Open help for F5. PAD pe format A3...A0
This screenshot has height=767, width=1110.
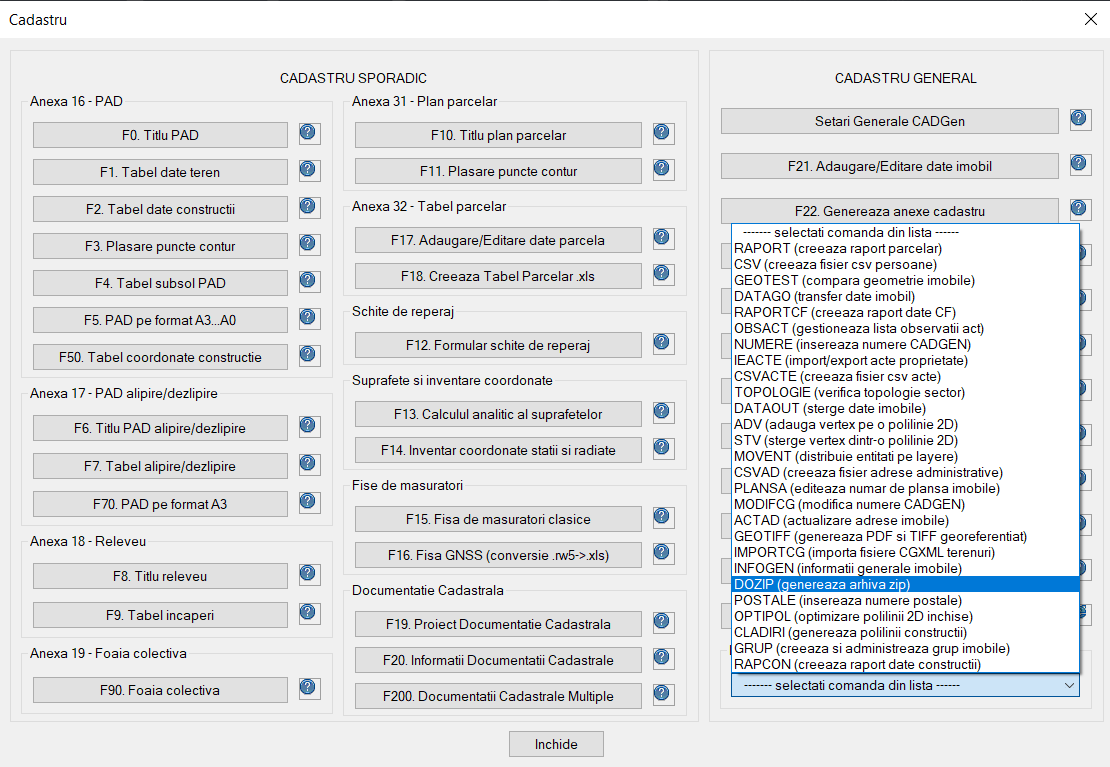point(309,318)
